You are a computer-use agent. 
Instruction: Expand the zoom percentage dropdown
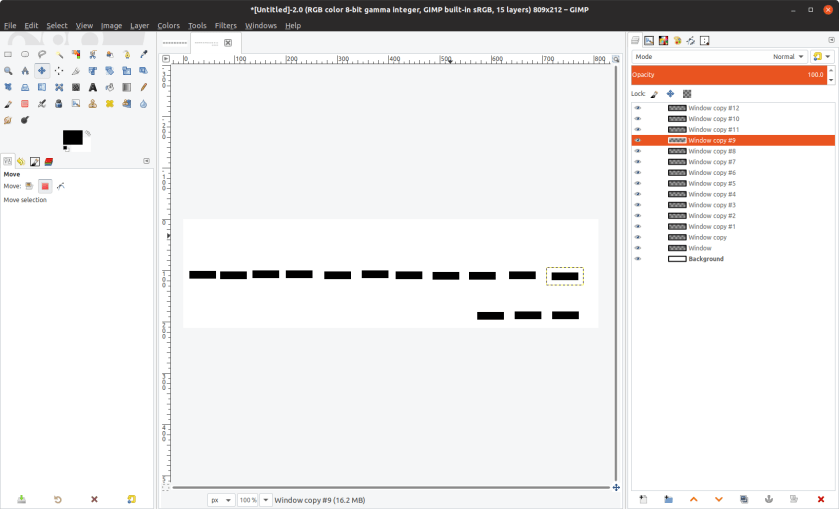click(265, 500)
